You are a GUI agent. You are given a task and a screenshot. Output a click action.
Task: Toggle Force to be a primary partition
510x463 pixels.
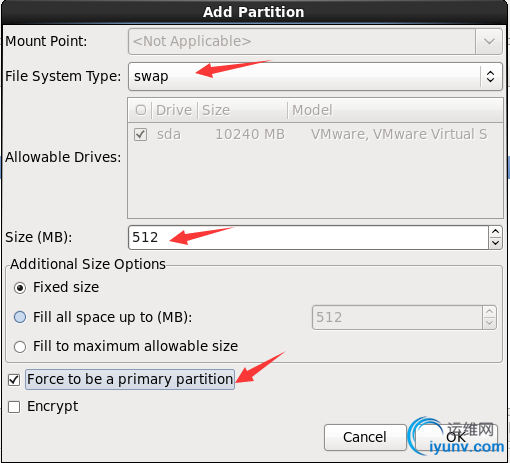pos(14,380)
